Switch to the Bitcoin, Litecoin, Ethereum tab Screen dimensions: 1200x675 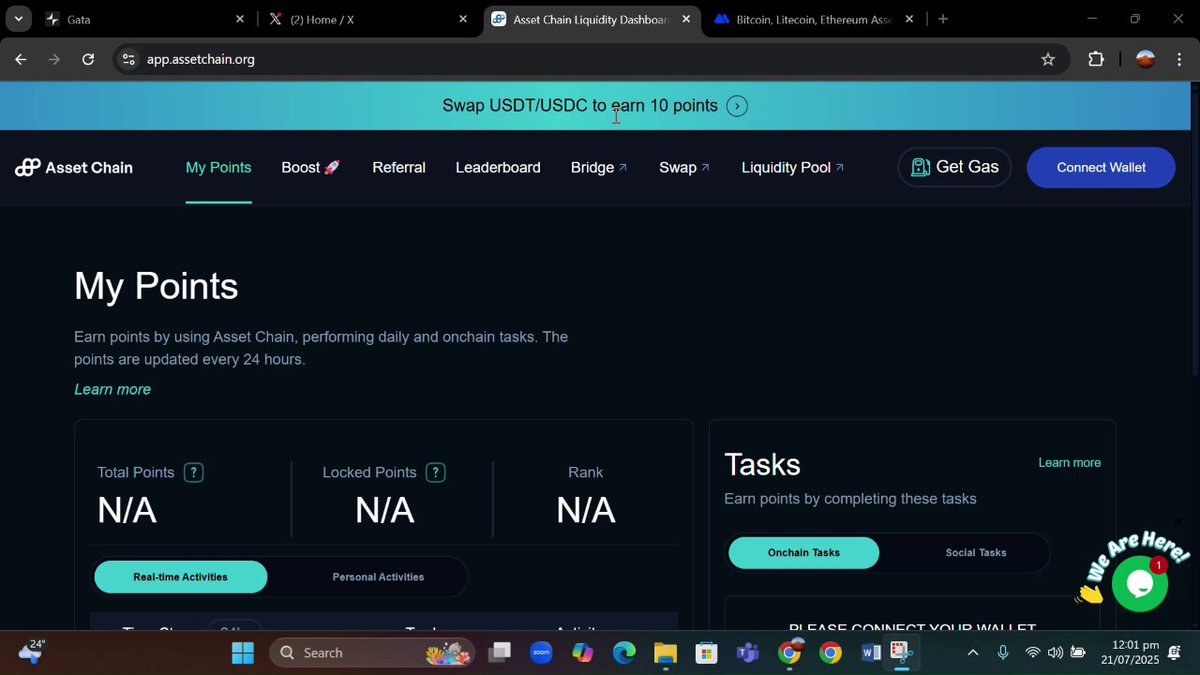tap(813, 19)
